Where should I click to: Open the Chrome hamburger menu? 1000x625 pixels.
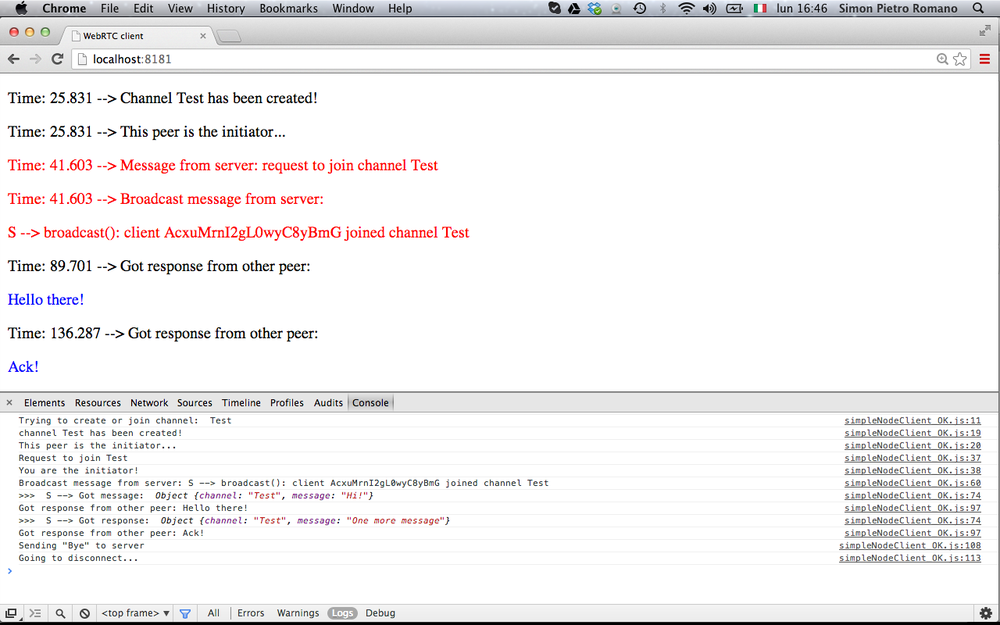pyautogui.click(x=985, y=59)
